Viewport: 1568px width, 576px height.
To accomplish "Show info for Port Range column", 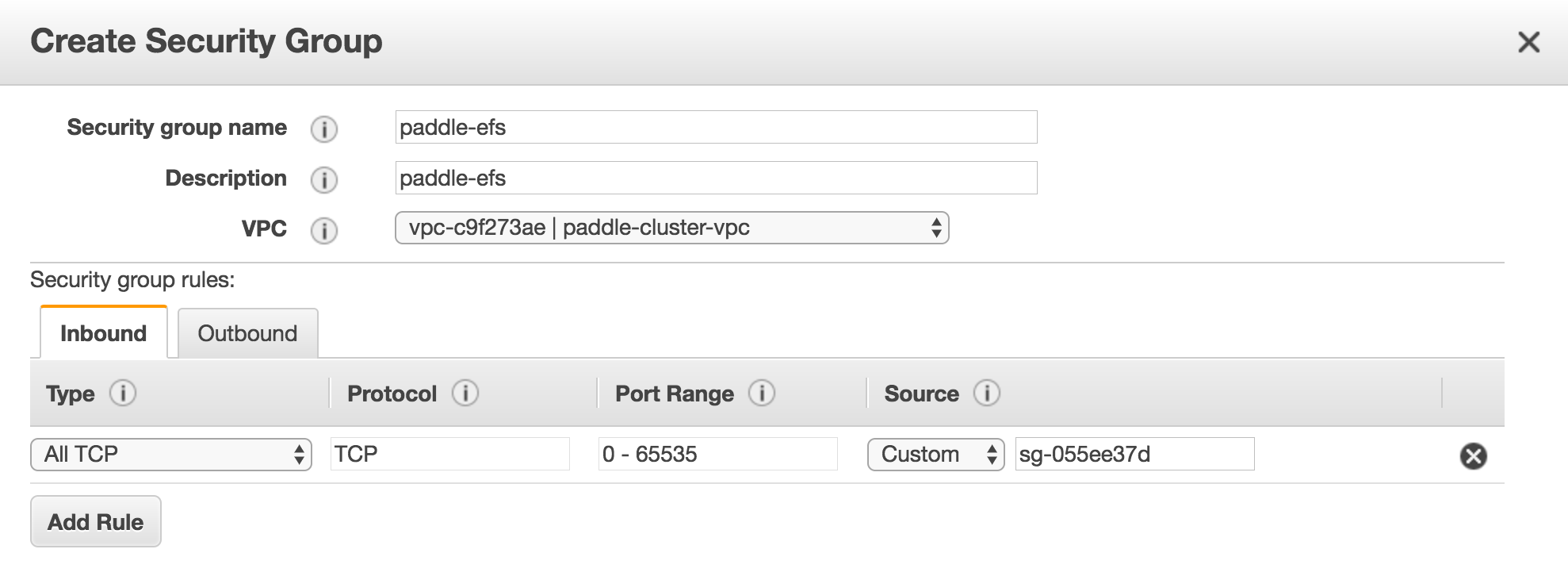I will [762, 393].
